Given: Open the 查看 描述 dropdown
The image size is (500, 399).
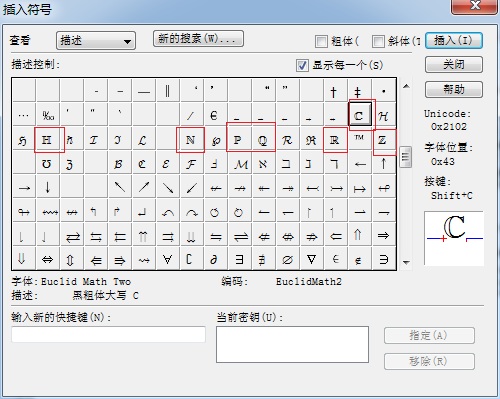Looking at the screenshot, I should pos(96,41).
